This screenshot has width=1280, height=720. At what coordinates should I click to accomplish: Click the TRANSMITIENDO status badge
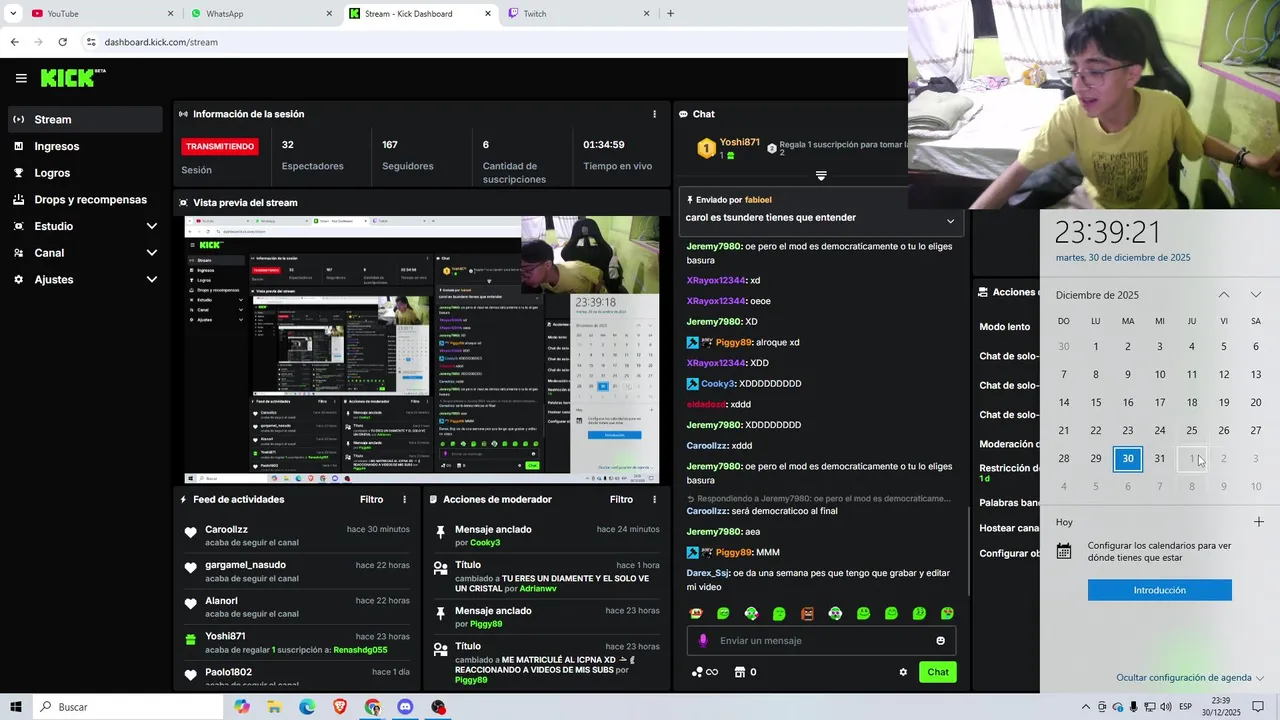point(220,146)
